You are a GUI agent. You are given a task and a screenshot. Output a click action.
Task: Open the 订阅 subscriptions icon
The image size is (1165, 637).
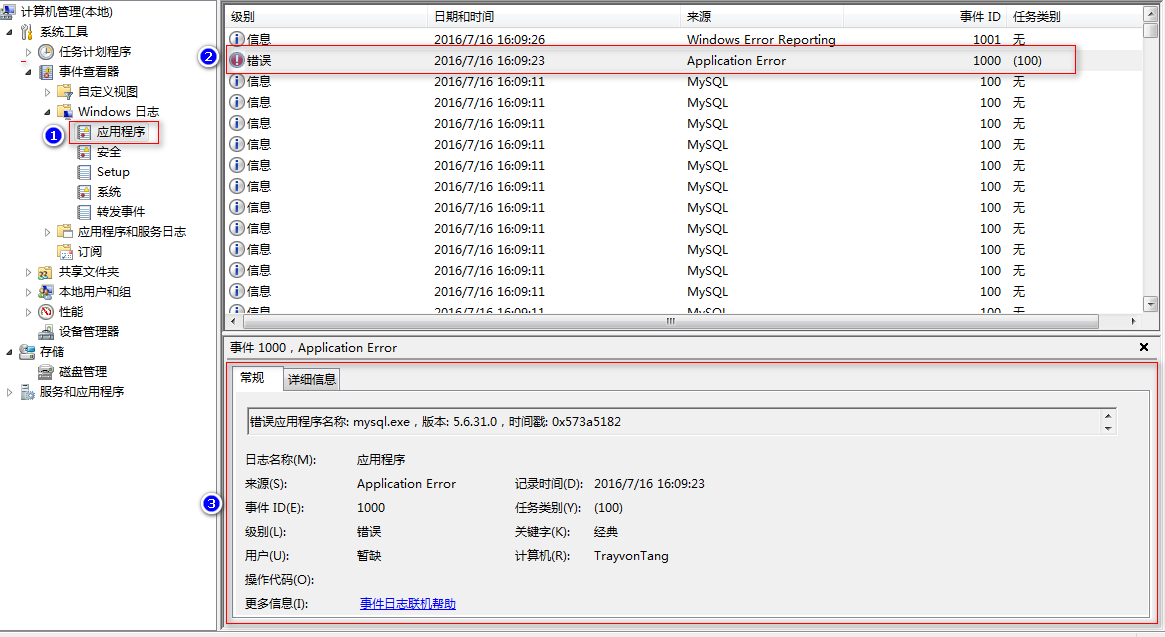pos(65,251)
